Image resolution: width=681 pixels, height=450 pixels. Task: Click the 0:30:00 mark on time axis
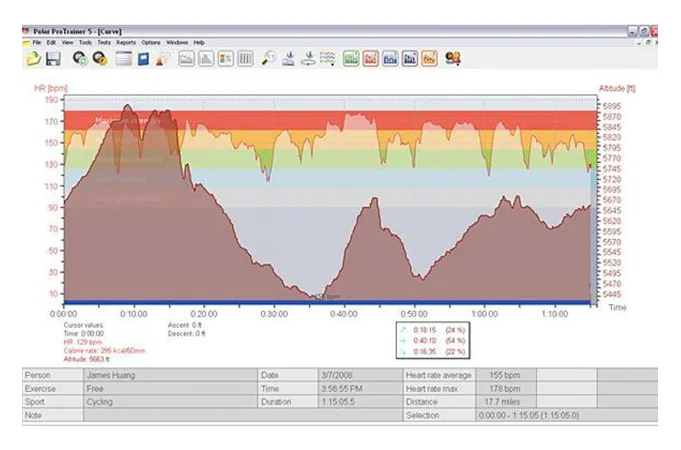[x=274, y=312]
